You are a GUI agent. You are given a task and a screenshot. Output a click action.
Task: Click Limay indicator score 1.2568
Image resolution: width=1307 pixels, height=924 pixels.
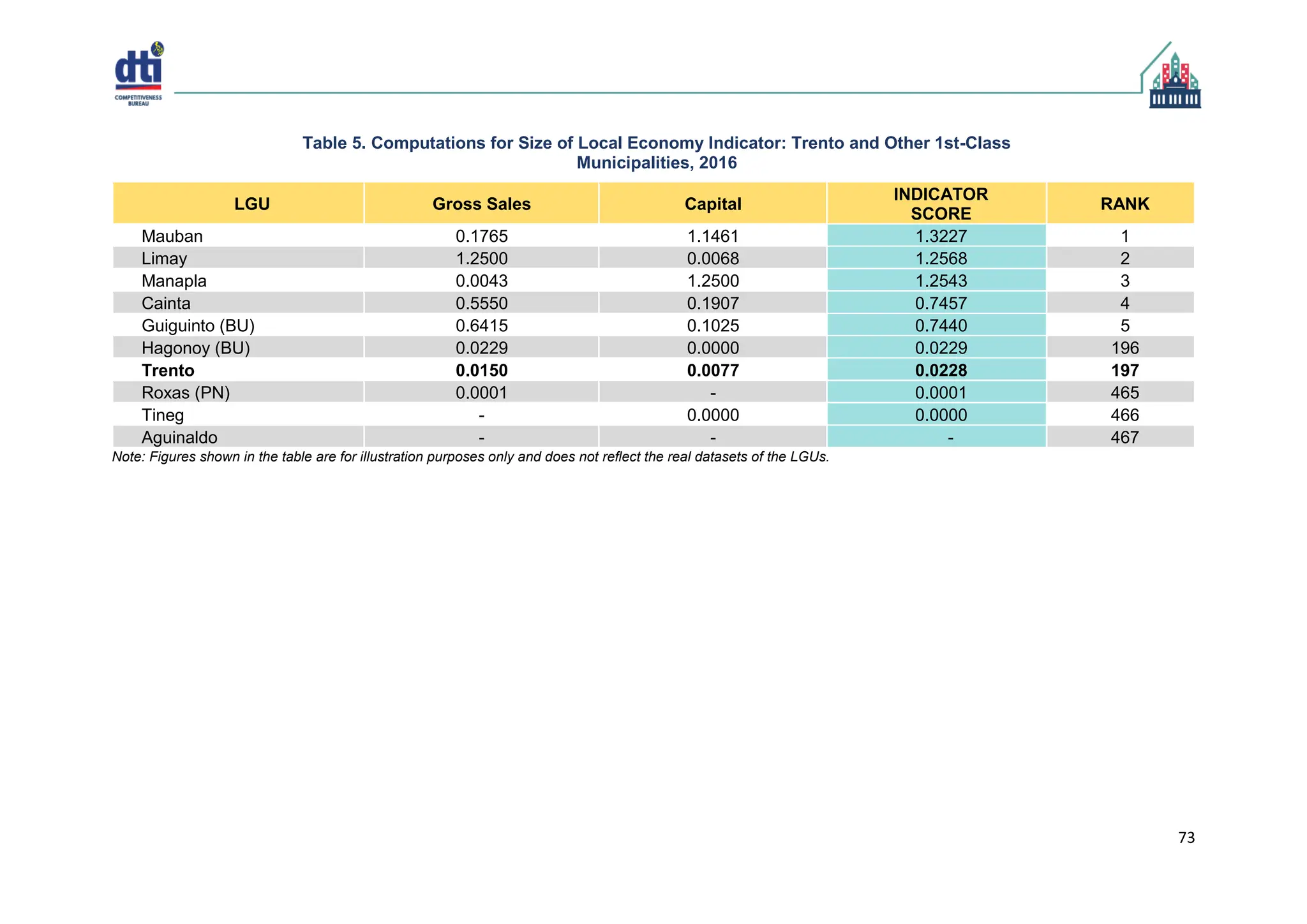tap(941, 258)
